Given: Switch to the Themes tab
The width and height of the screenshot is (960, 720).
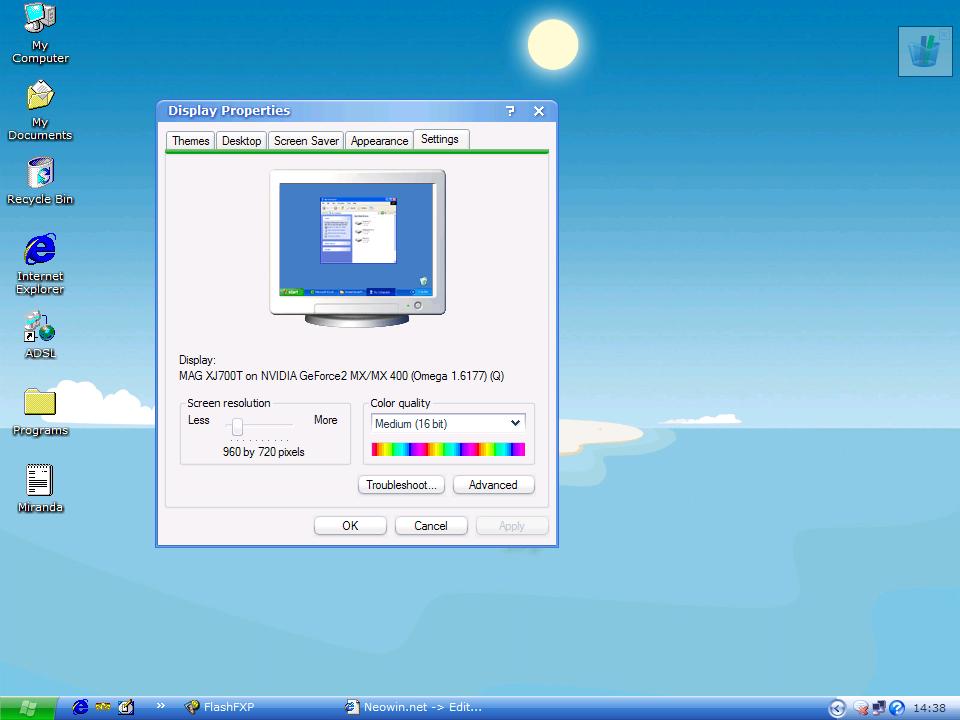Looking at the screenshot, I should pos(190,140).
